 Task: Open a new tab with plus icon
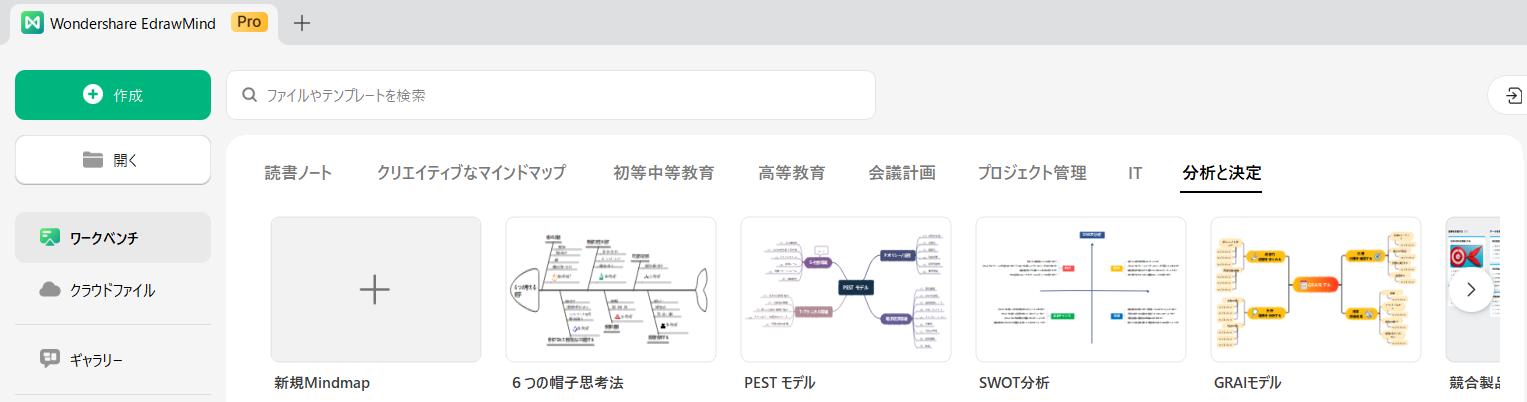(x=302, y=23)
